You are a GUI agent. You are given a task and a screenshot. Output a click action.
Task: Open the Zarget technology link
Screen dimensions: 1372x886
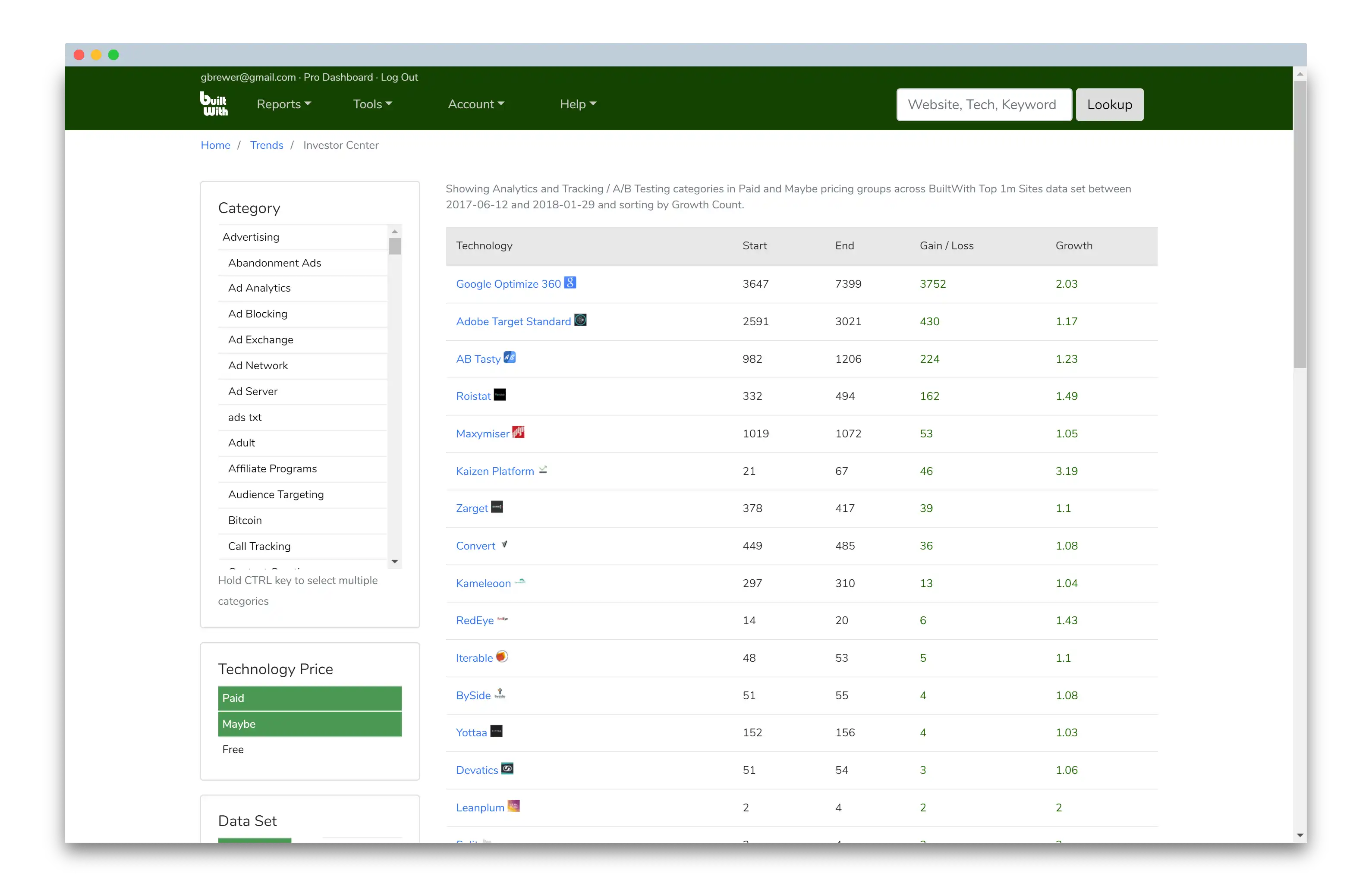pos(472,509)
